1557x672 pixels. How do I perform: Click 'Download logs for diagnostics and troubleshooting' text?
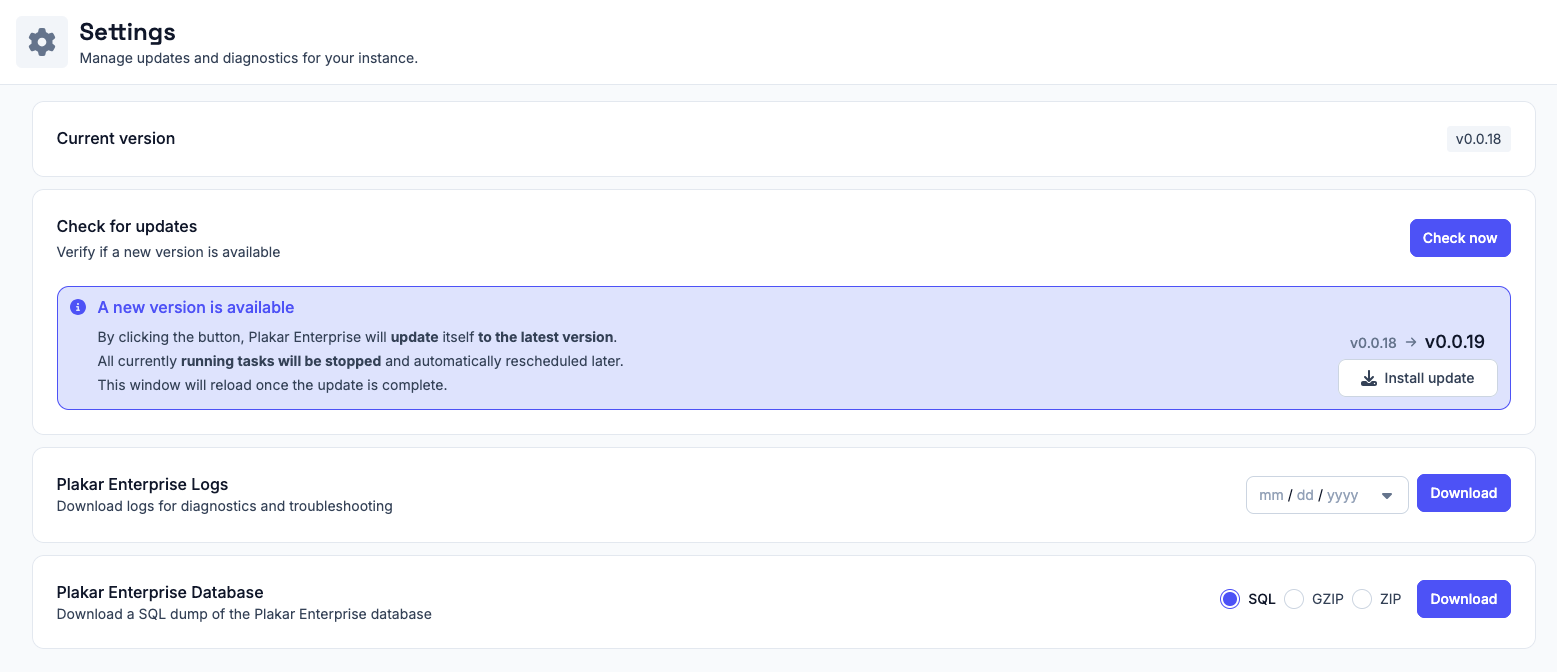click(x=224, y=506)
